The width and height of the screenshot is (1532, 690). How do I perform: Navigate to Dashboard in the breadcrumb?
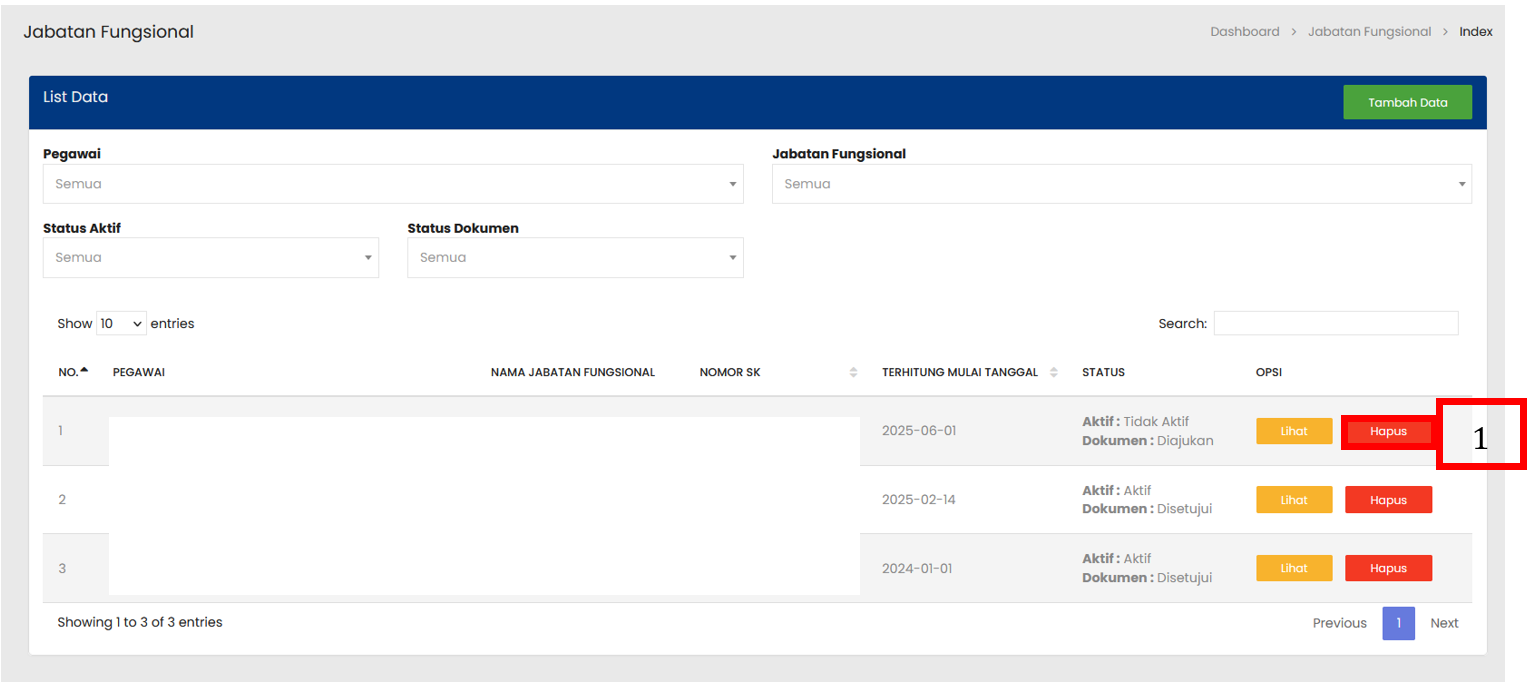coord(1244,32)
